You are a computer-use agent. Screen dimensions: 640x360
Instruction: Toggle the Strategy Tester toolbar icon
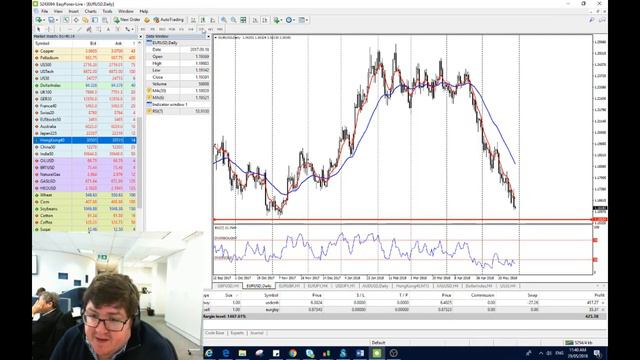tap(105, 20)
